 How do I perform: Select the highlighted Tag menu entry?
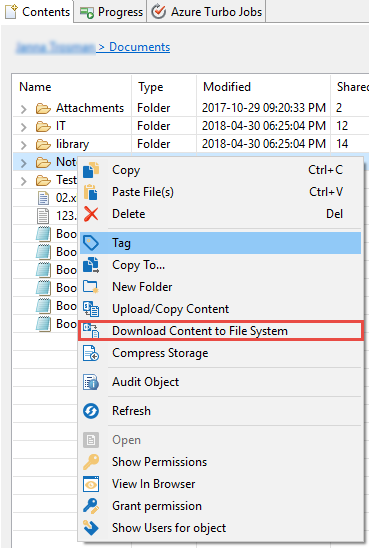click(x=220, y=243)
